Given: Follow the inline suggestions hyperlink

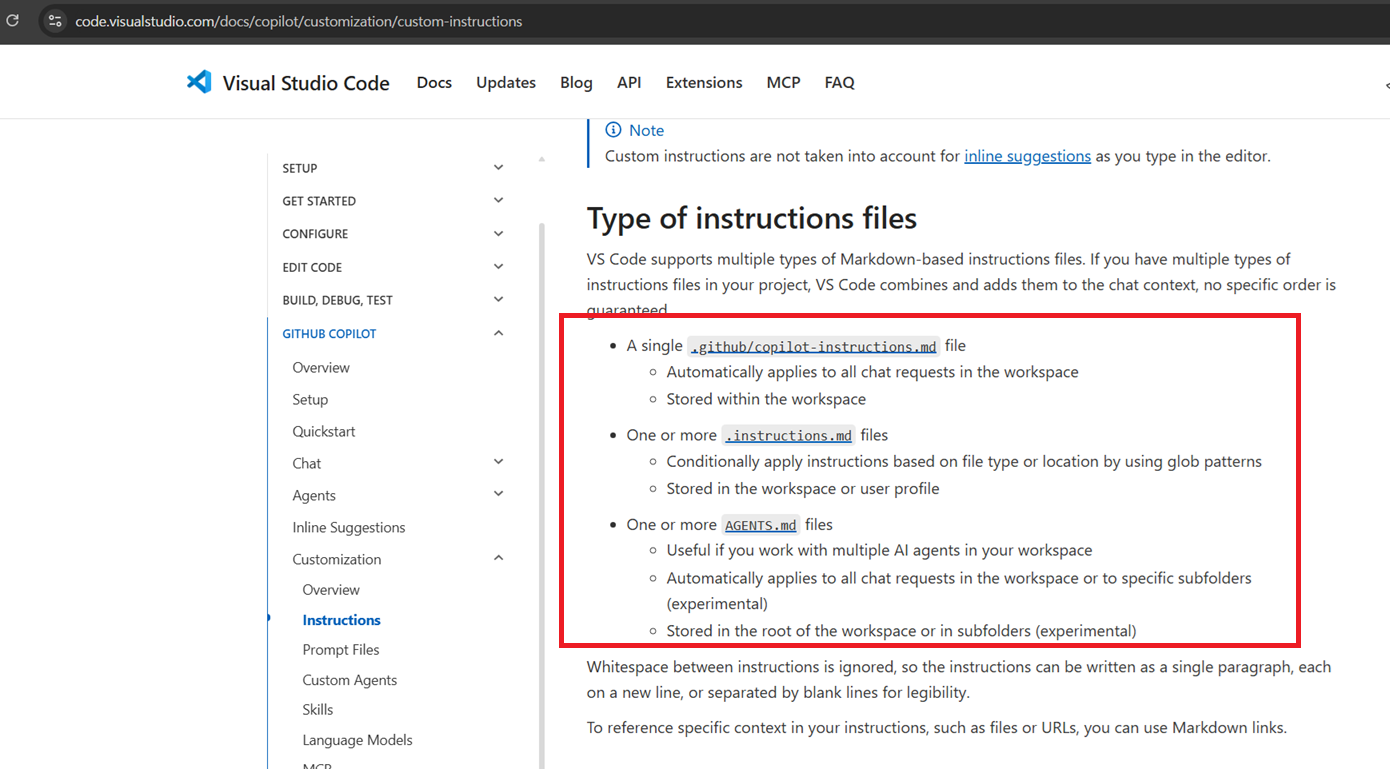Looking at the screenshot, I should pyautogui.click(x=1027, y=156).
